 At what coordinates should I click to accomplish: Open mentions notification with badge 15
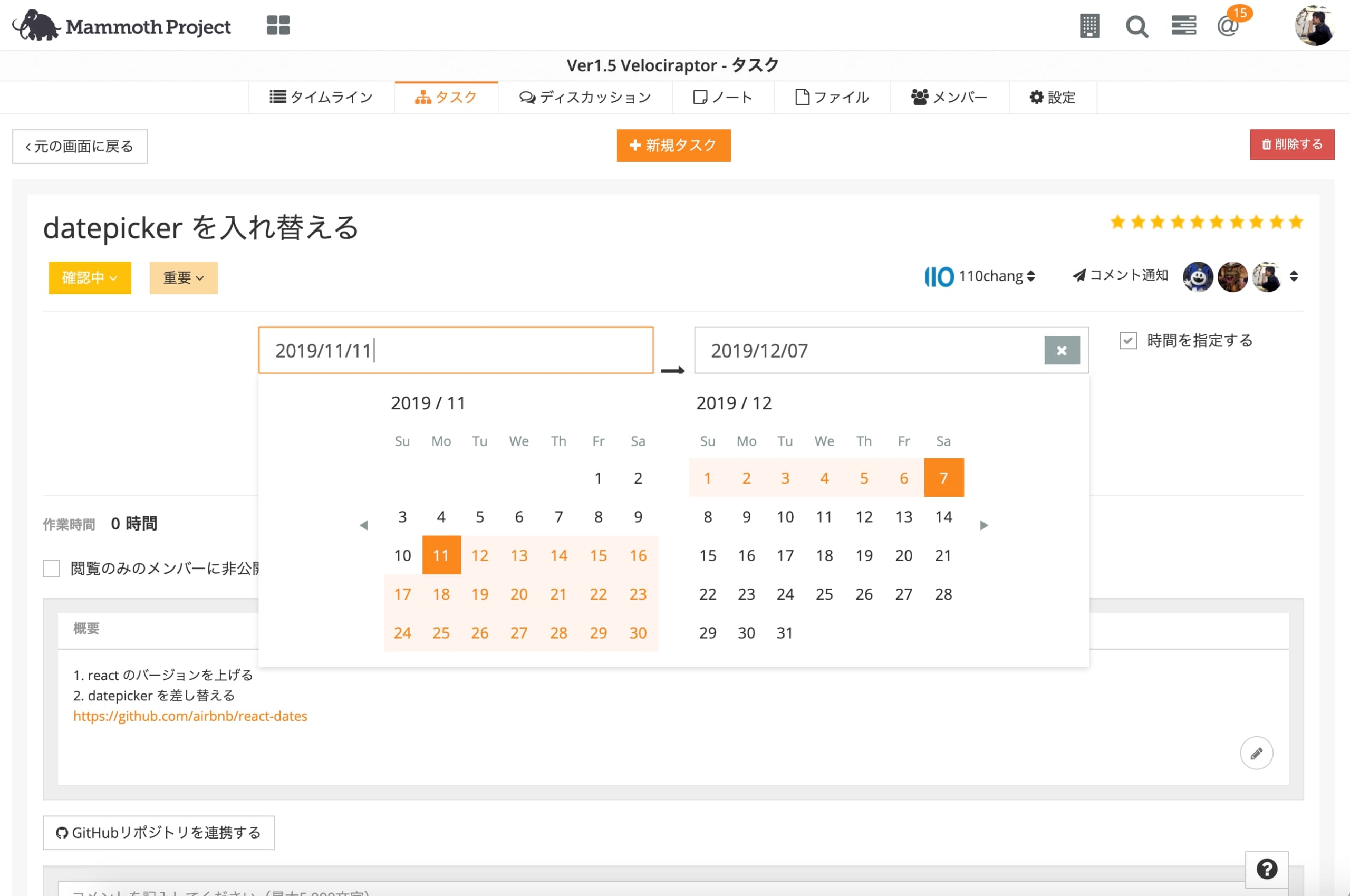point(1228,26)
